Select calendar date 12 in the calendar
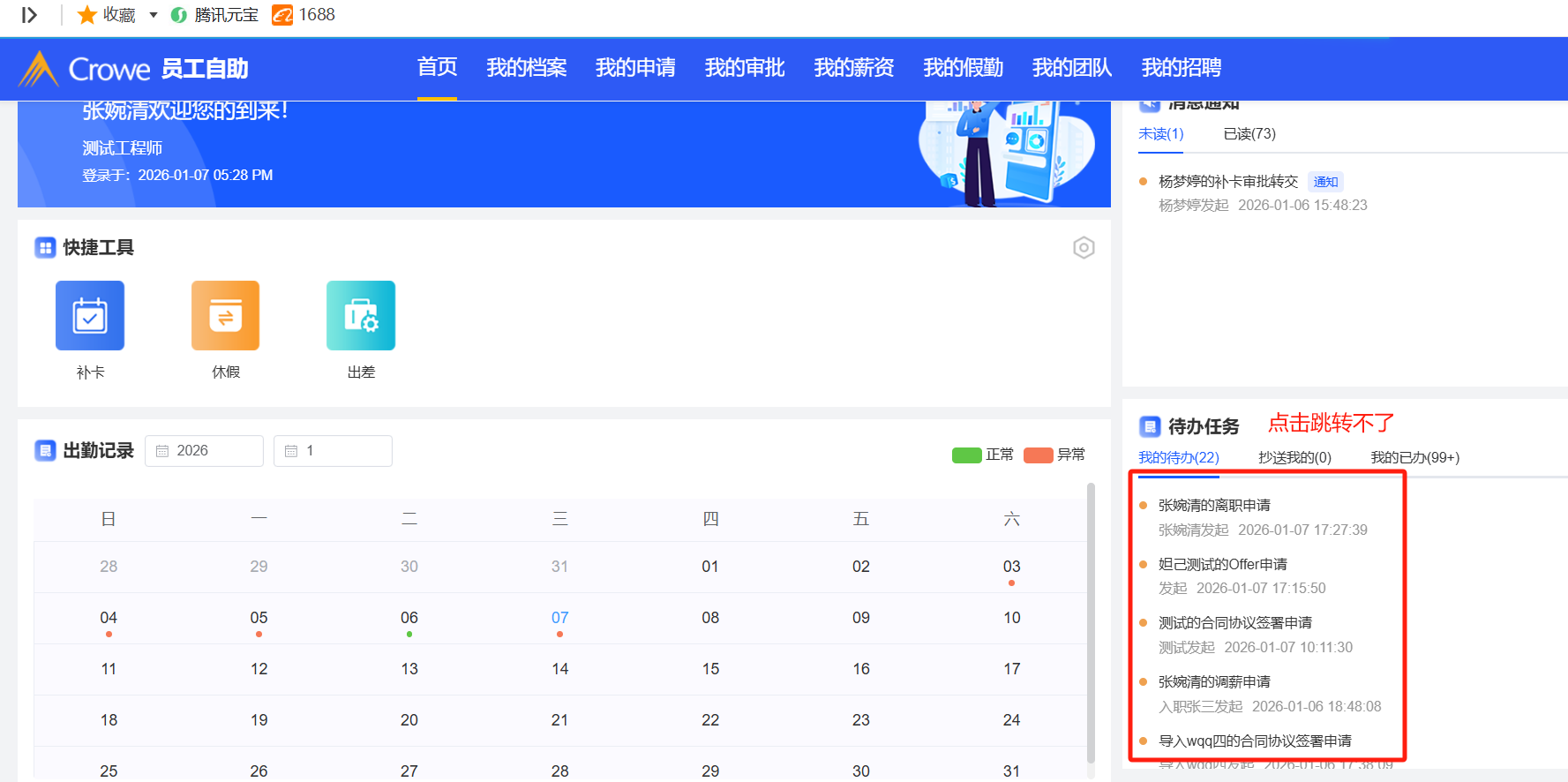The width and height of the screenshot is (1568, 782). [259, 669]
